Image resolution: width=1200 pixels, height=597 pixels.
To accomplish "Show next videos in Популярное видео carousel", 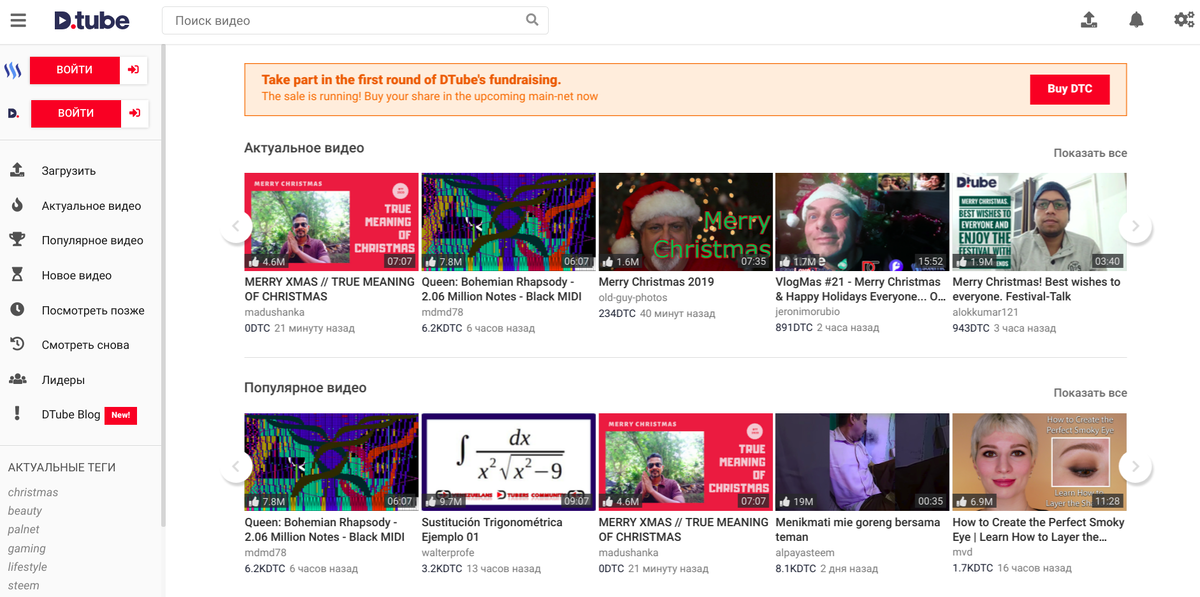I will (1135, 466).
